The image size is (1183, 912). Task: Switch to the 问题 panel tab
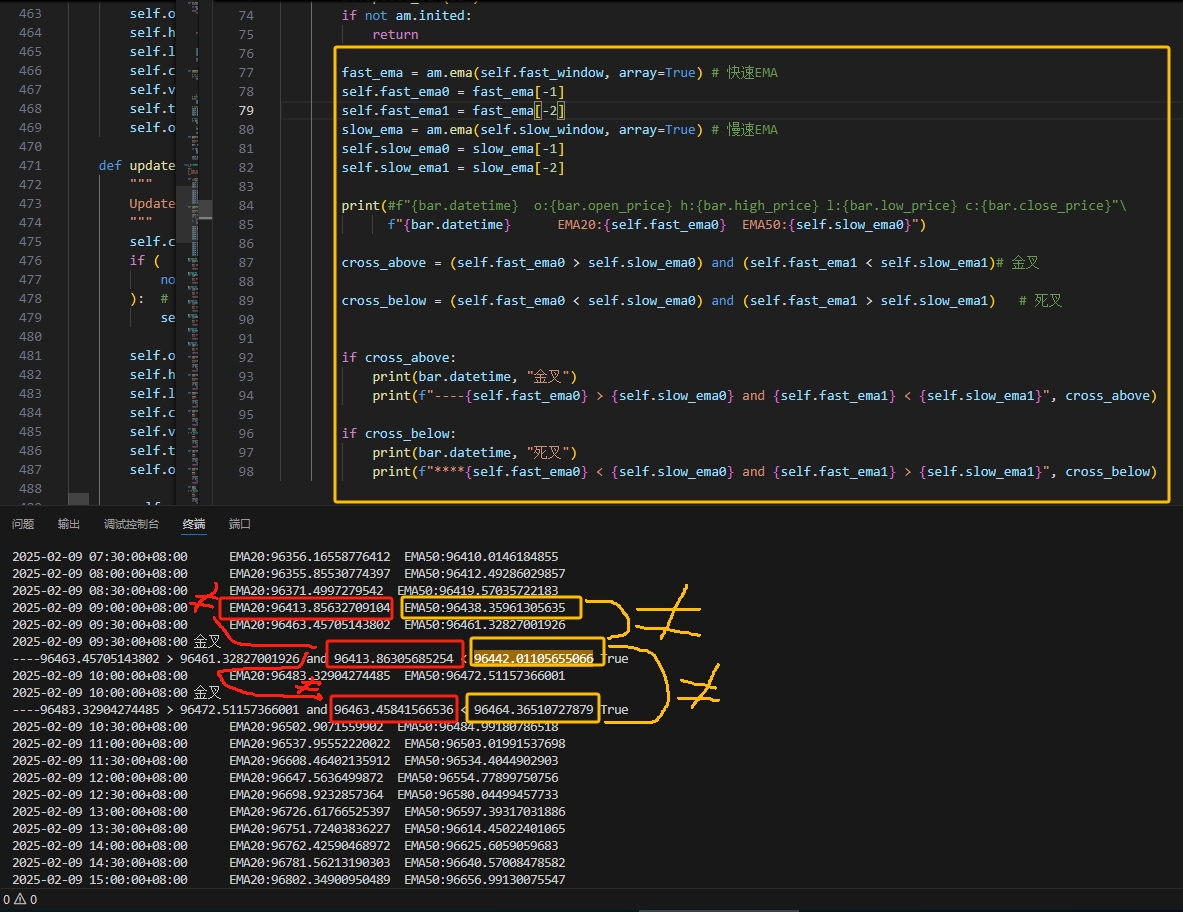pos(23,524)
